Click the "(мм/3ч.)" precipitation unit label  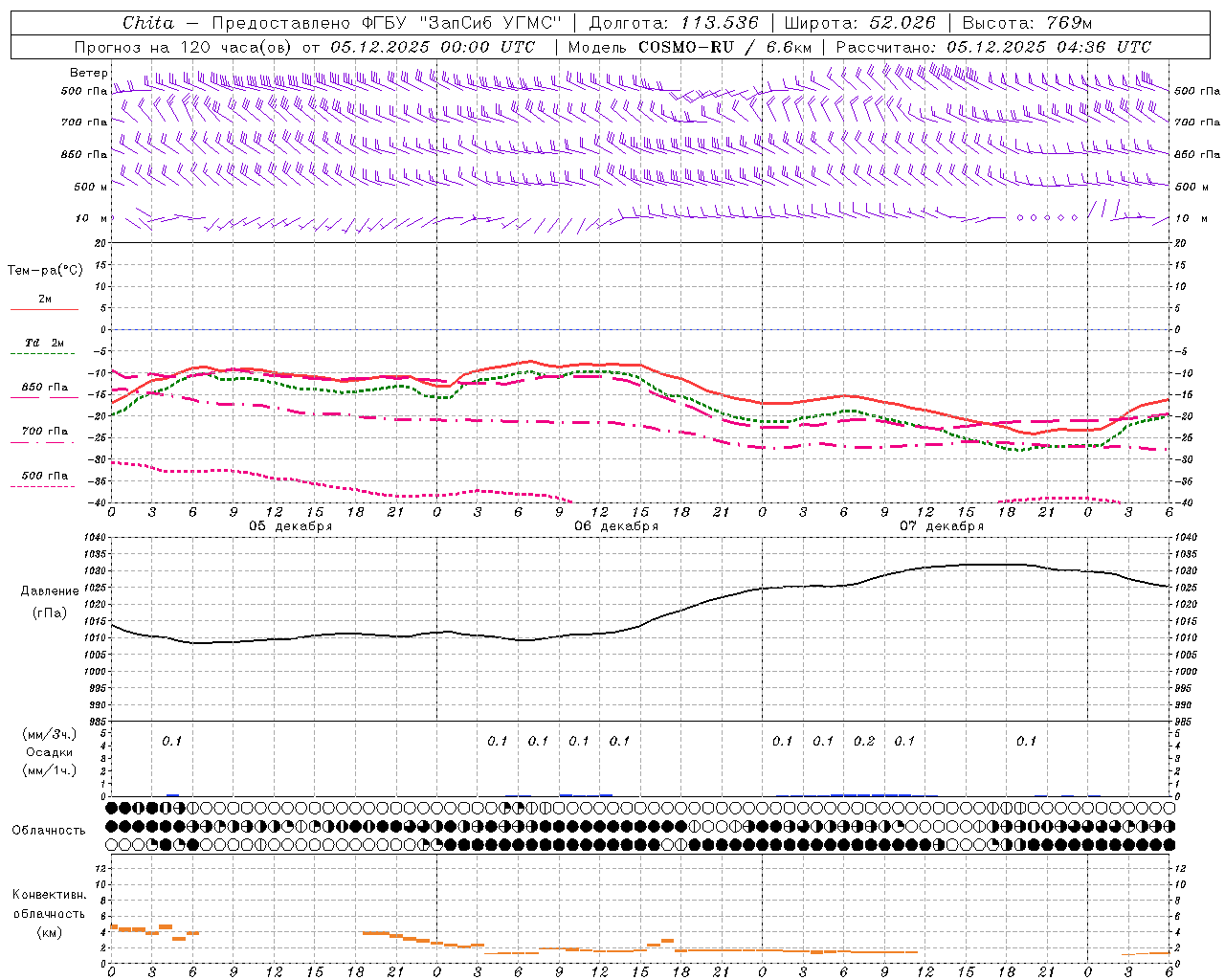[x=51, y=734]
